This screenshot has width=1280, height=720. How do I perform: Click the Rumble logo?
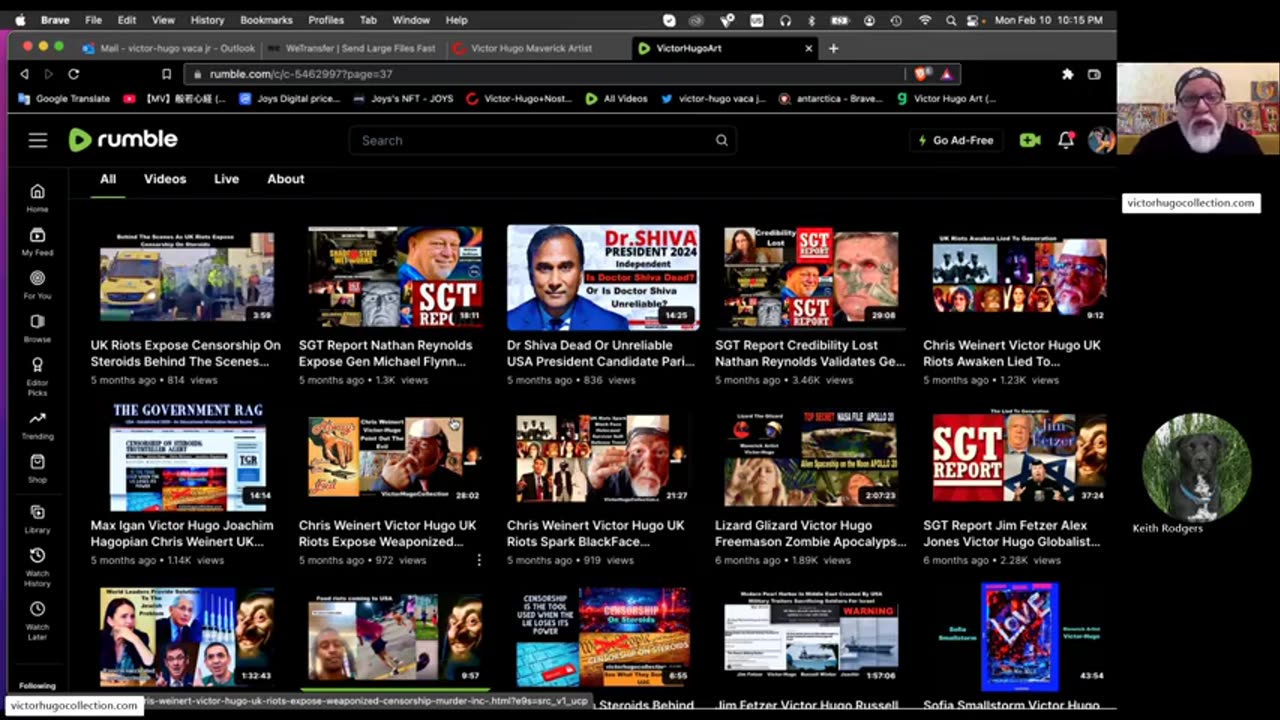pyautogui.click(x=123, y=140)
